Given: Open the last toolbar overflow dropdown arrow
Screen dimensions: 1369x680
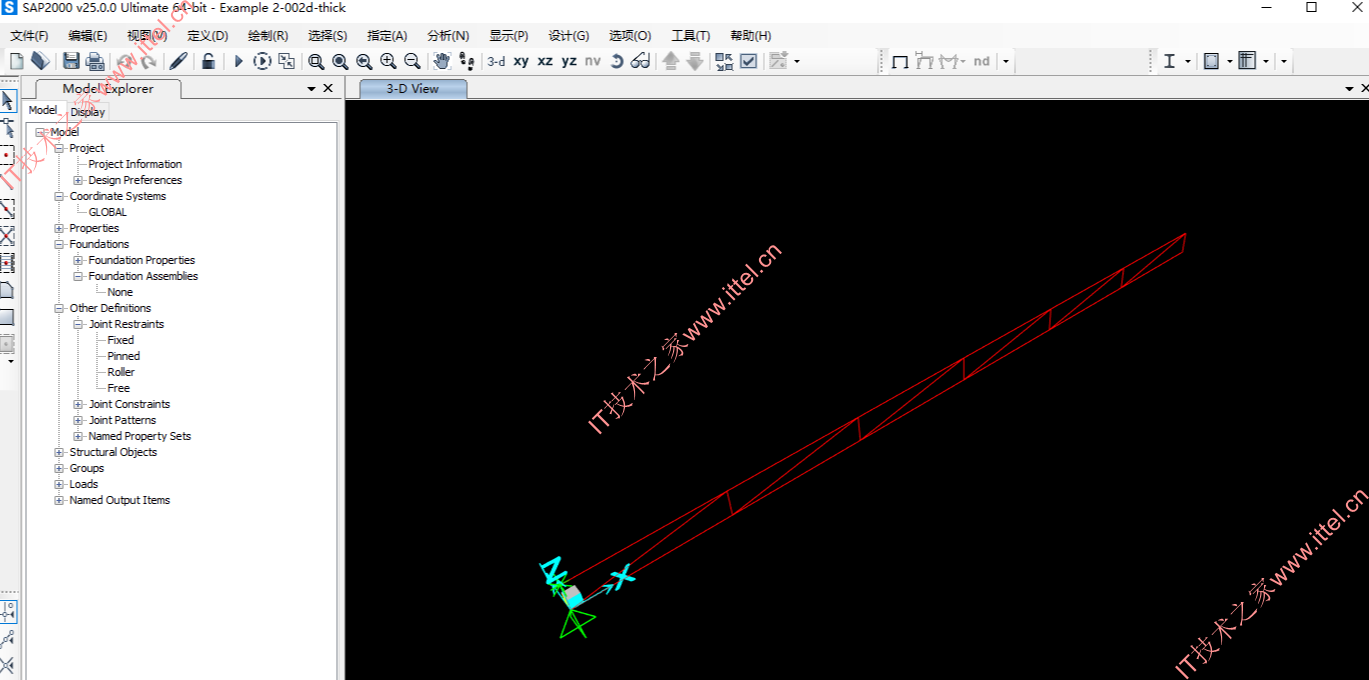Looking at the screenshot, I should (x=1284, y=61).
